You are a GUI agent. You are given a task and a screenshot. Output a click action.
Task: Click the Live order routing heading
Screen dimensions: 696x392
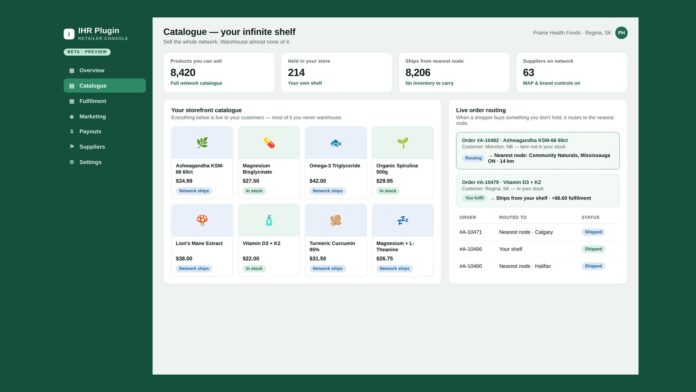click(x=481, y=110)
